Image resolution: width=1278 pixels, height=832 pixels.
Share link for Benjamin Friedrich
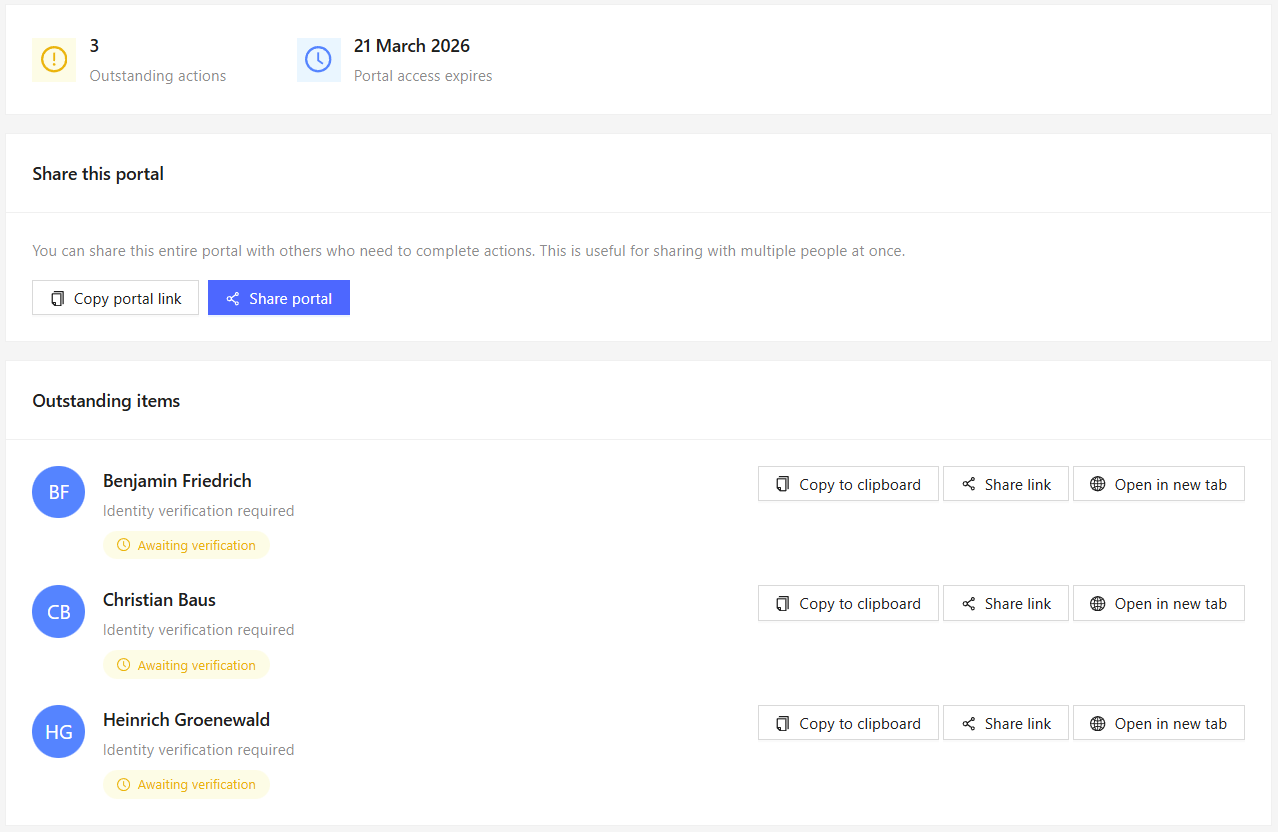pos(1006,484)
